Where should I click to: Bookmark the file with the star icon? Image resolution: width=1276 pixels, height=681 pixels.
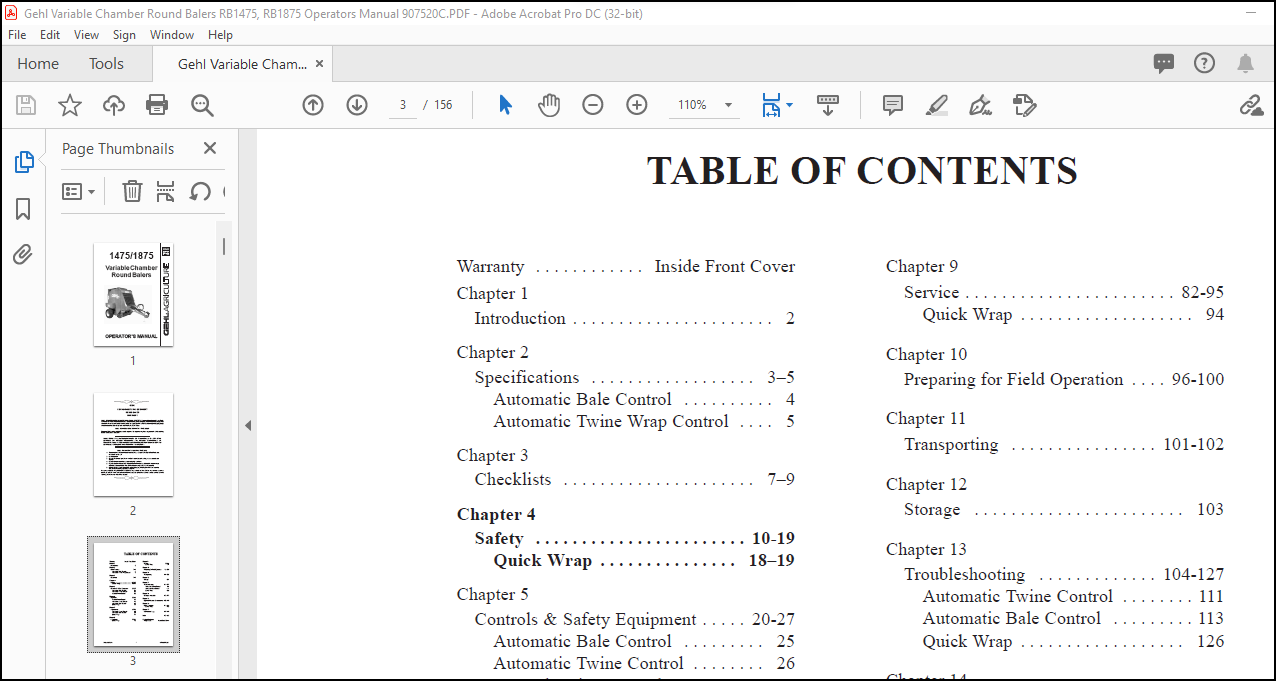tap(70, 105)
